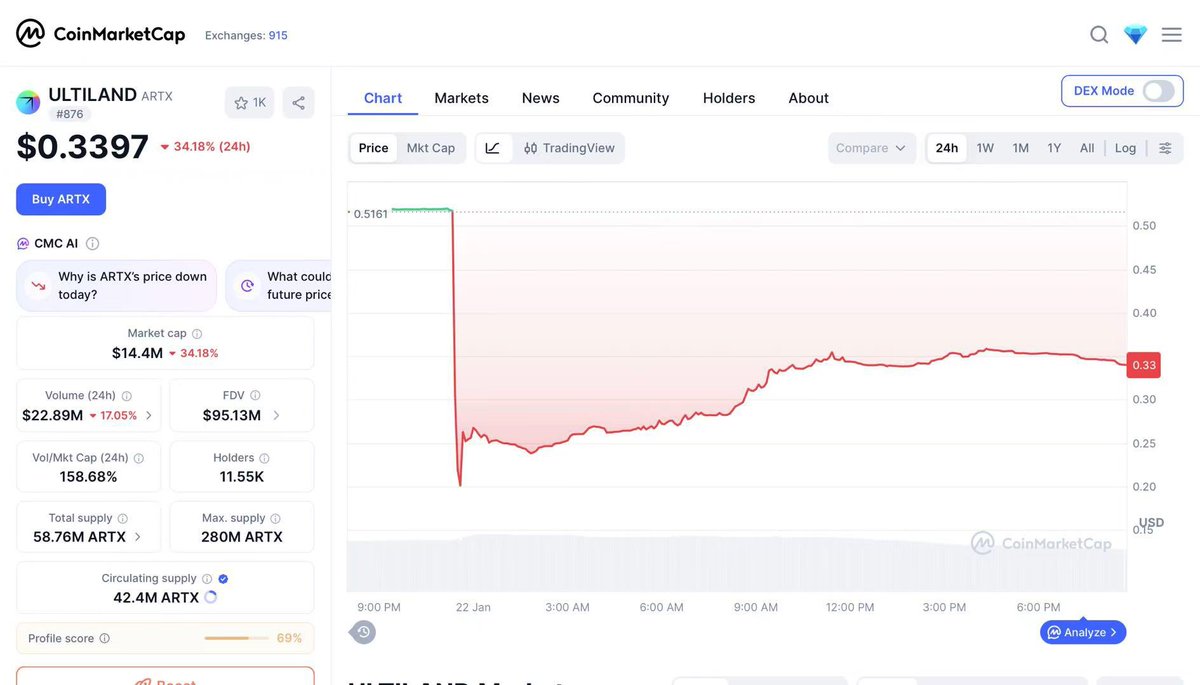
Task: Open the Community tab
Action: click(630, 98)
